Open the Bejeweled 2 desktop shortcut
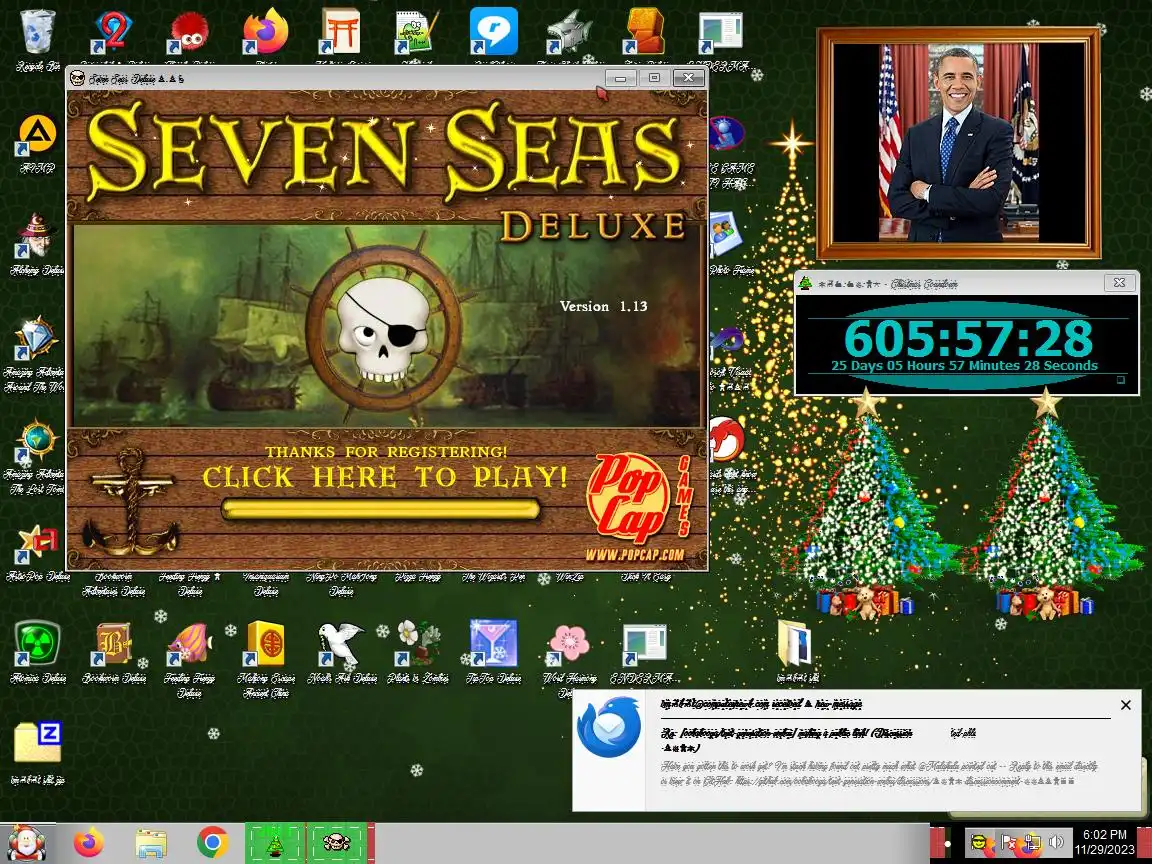Viewport: 1152px width, 864px height. [x=112, y=32]
